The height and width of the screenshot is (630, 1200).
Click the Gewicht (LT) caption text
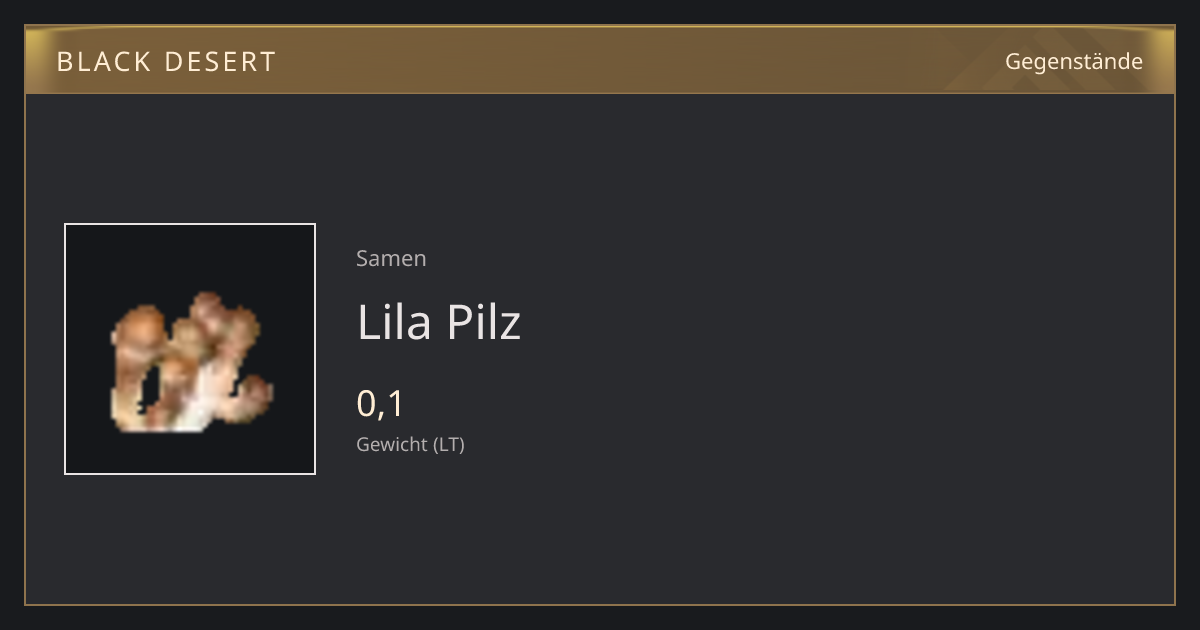(x=410, y=444)
